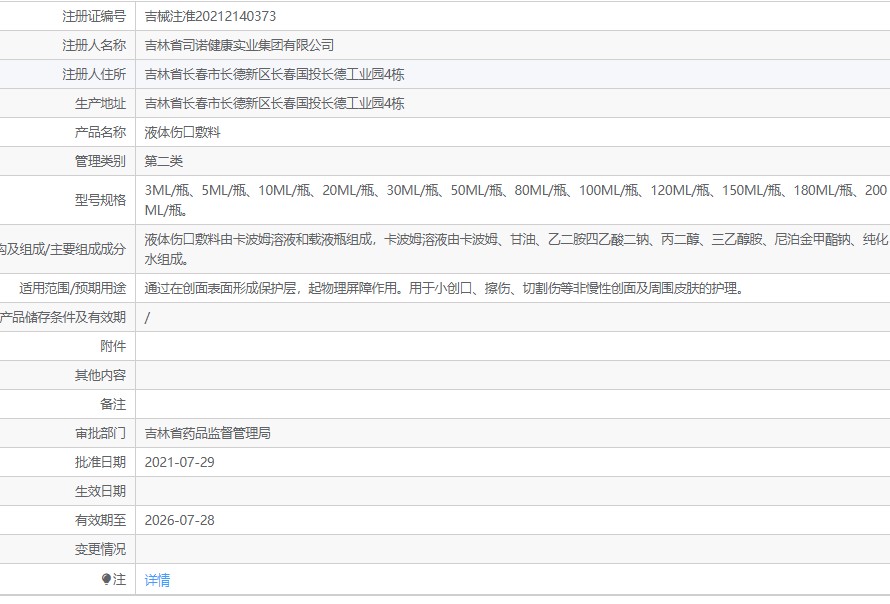Viewport: 890px width, 604px height.
Task: Click the 其他内容 label
Action: pos(100,375)
